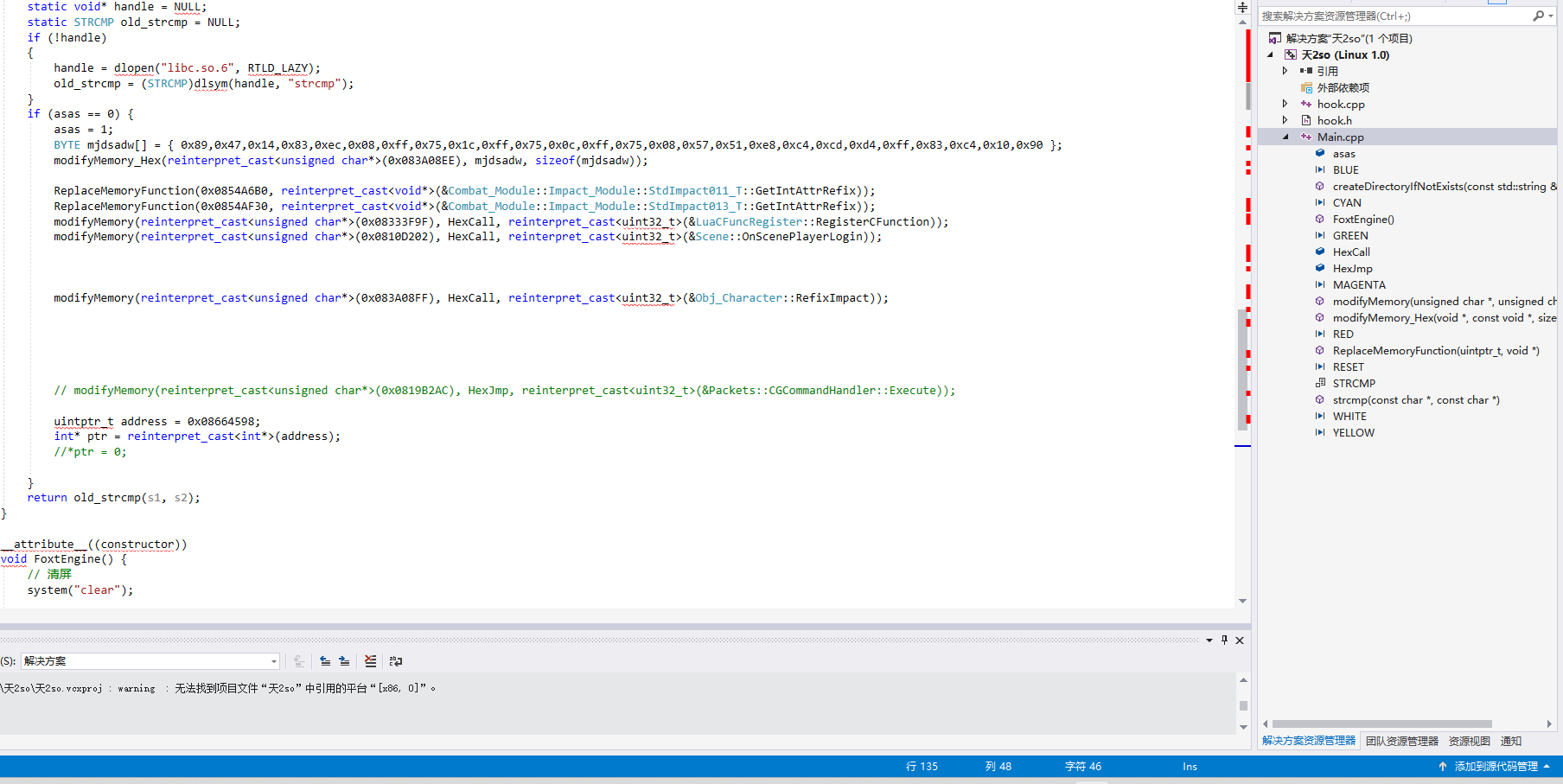Viewport: 1563px width, 784px height.
Task: Open the output source dropdown showing 解决方案
Action: click(x=150, y=661)
